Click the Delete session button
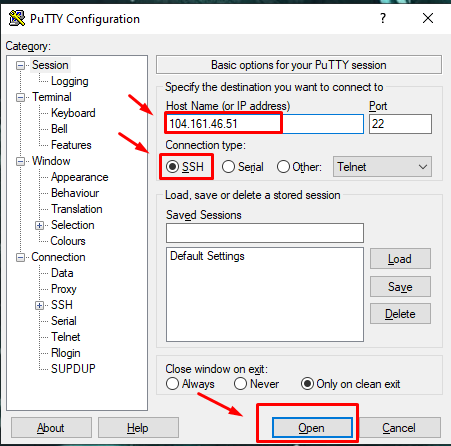The width and height of the screenshot is (451, 446). point(400,314)
